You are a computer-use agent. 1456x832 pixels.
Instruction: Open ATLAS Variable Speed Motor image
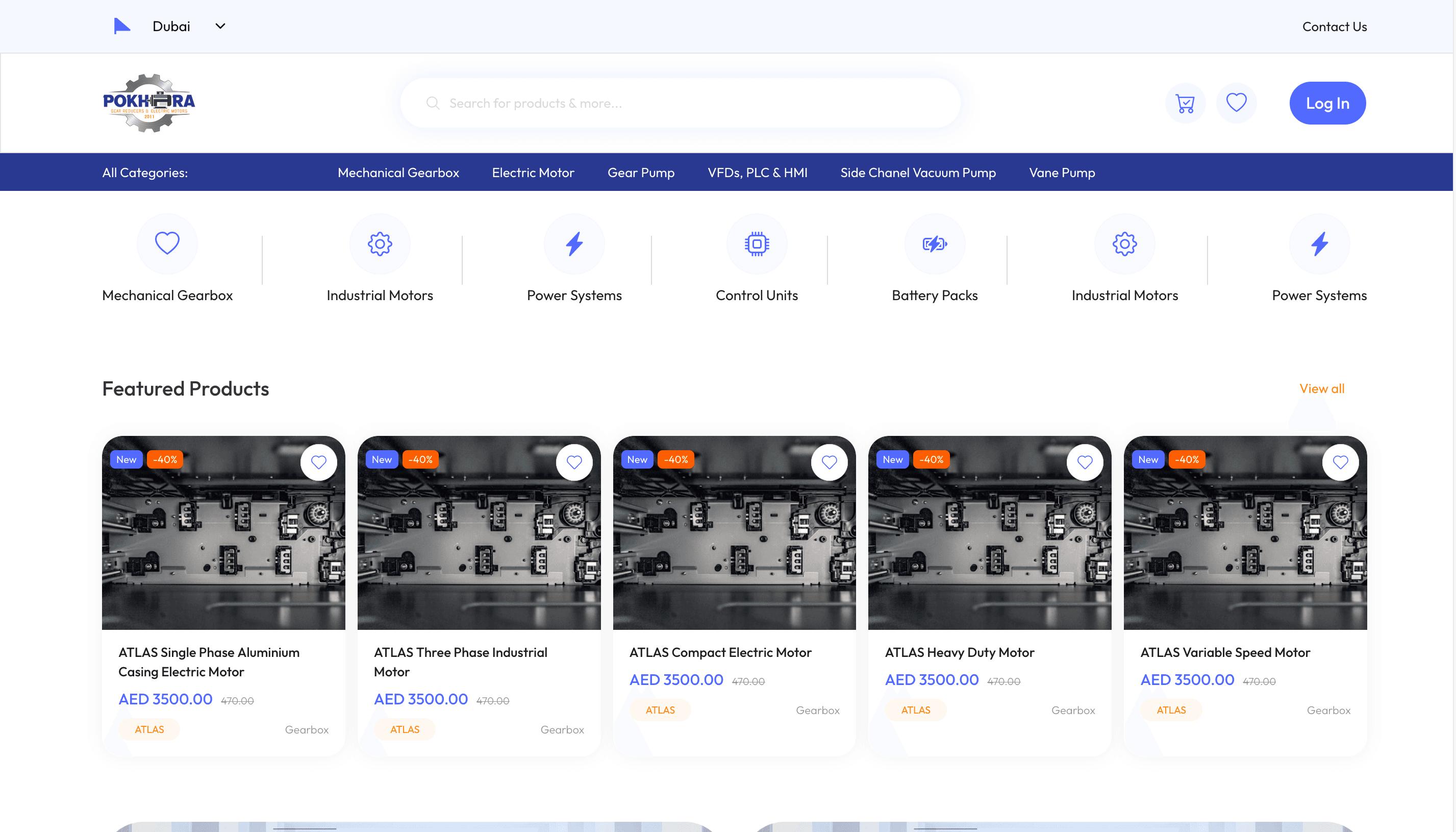[x=1245, y=533]
